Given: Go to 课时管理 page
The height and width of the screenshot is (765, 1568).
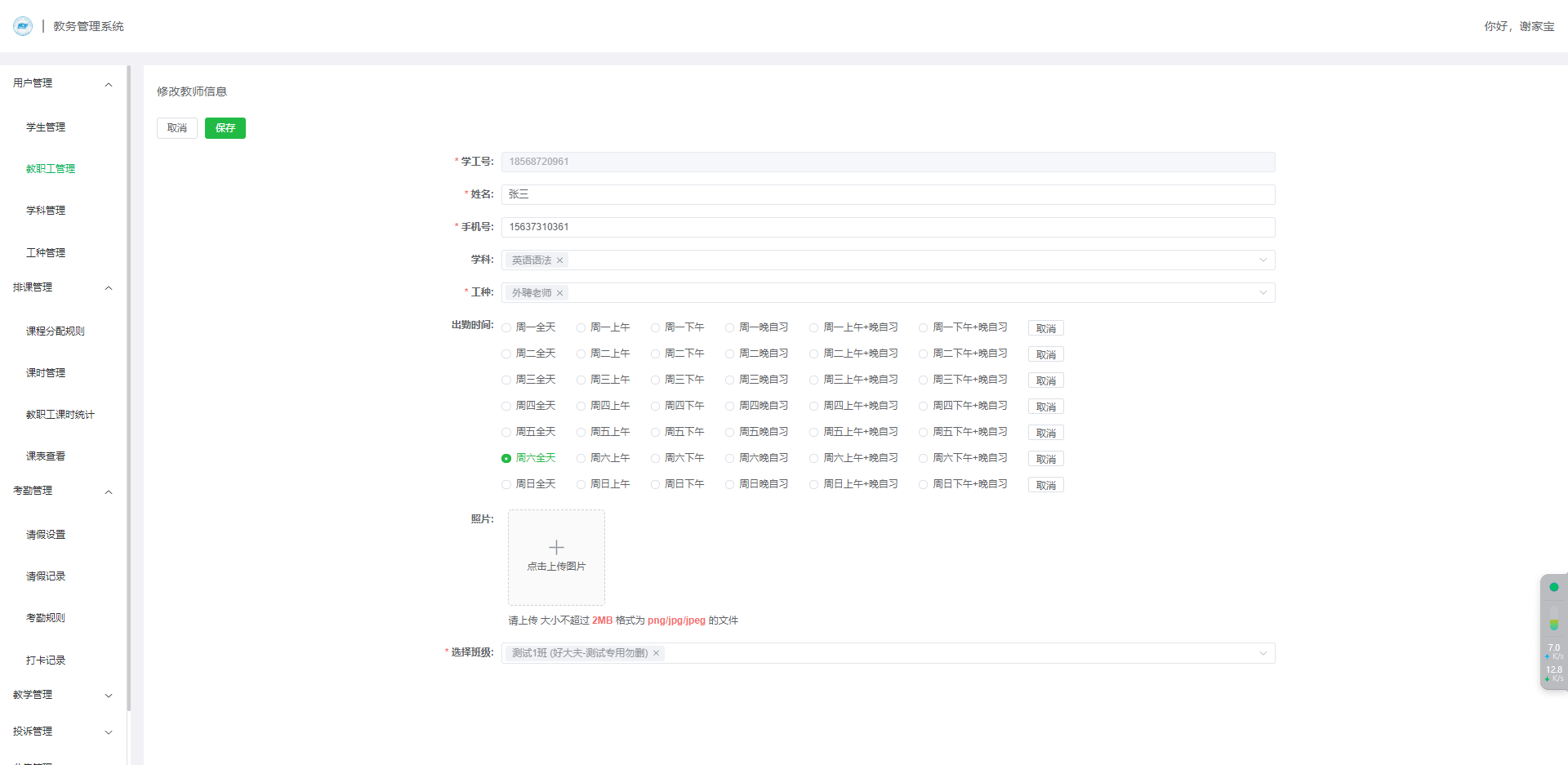Looking at the screenshot, I should point(46,373).
